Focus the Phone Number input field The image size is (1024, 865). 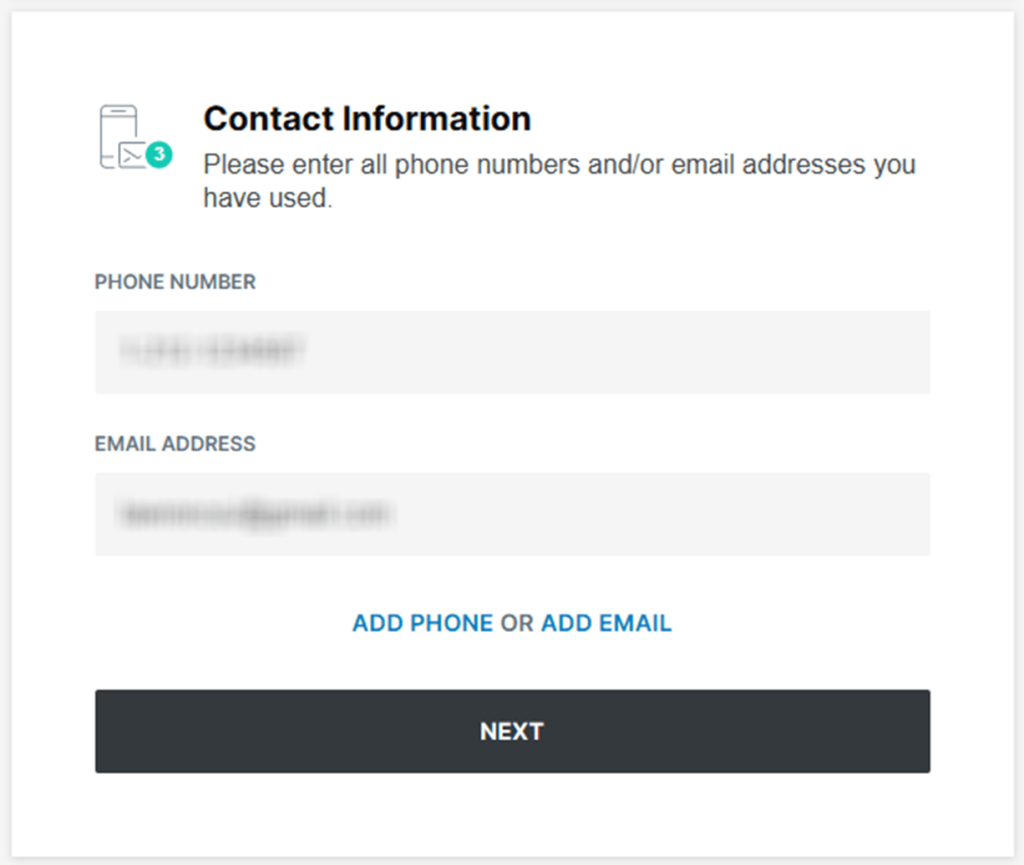tap(512, 352)
